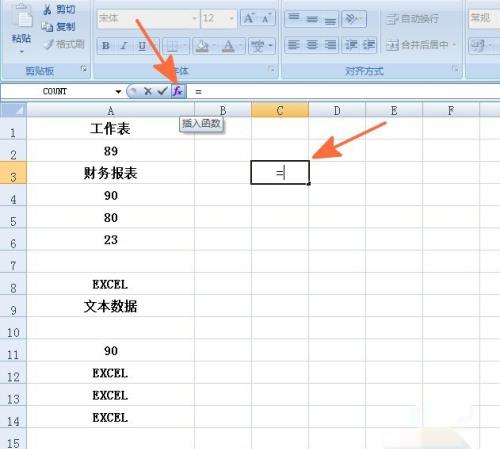Viewport: 500px width, 449px height.
Task: Open the number format dropdown (常规)
Action: [484, 18]
